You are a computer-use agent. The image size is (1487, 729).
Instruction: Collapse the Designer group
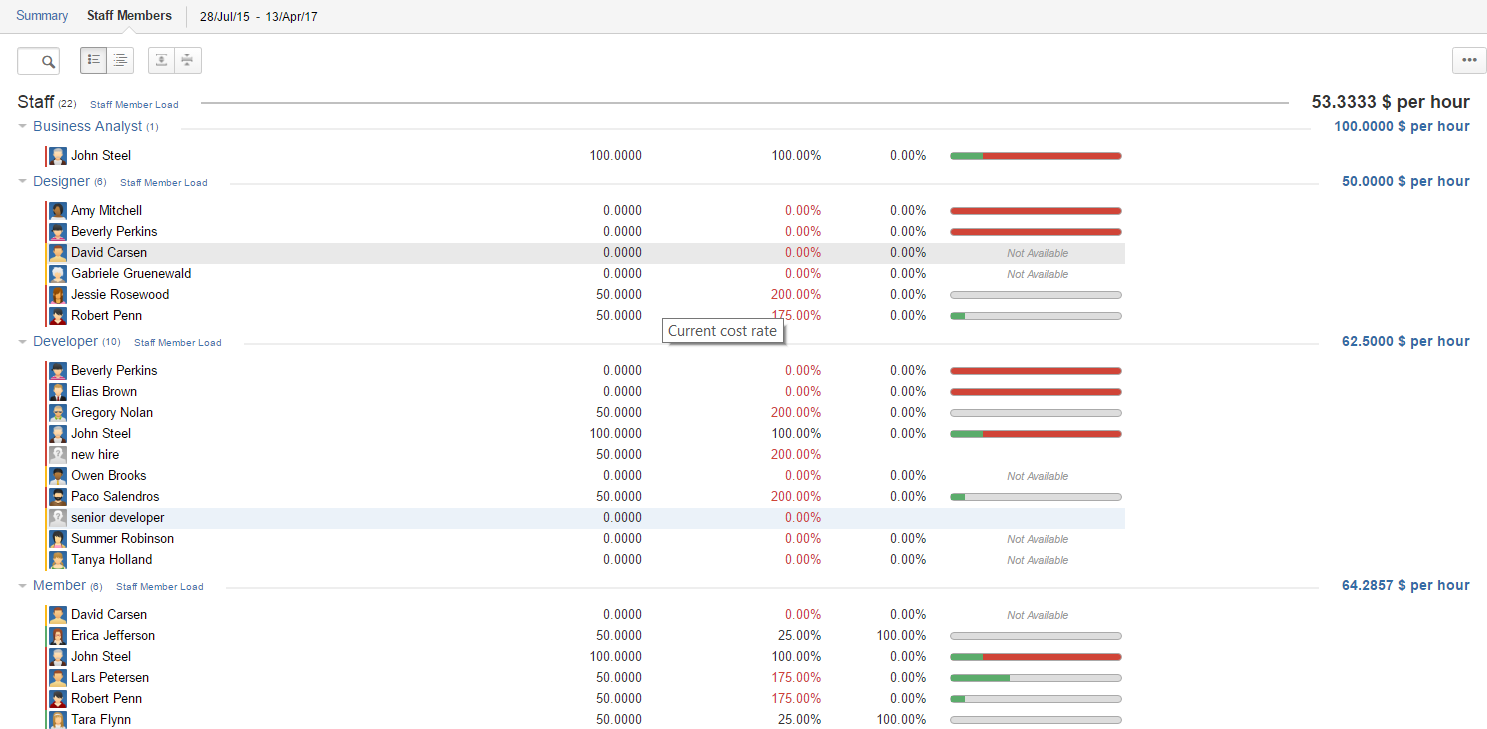point(23,182)
